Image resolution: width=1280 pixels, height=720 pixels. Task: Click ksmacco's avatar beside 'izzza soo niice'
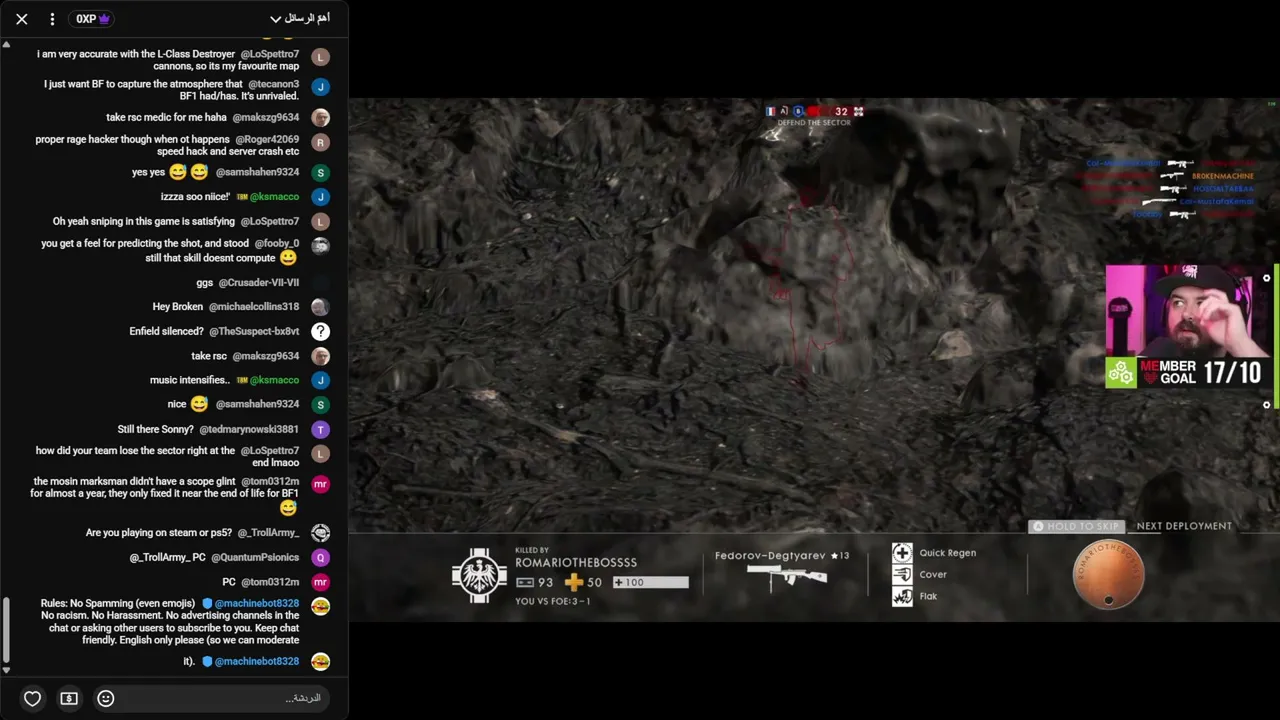pos(320,197)
